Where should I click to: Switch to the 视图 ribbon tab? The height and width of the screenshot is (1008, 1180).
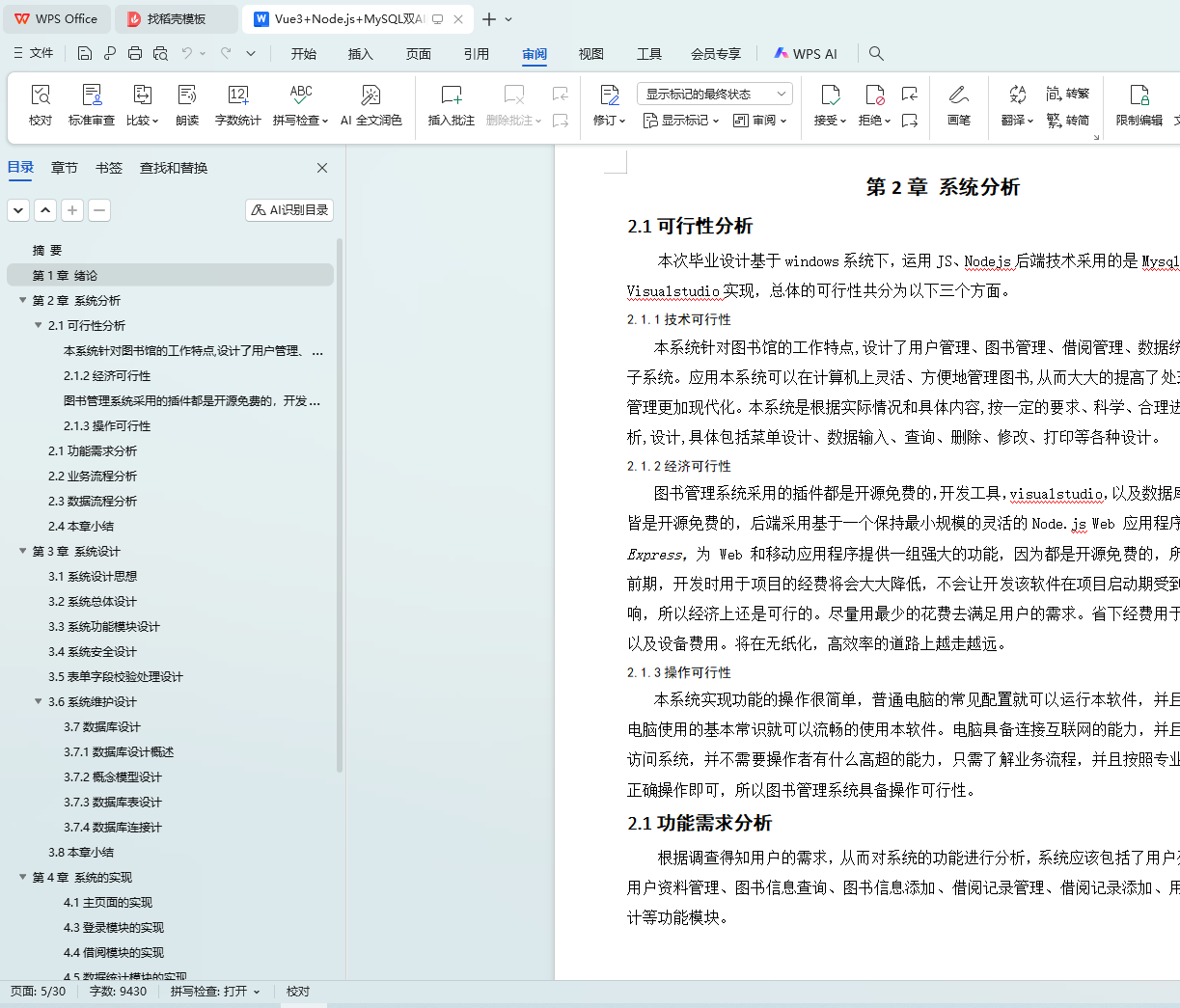tap(591, 54)
